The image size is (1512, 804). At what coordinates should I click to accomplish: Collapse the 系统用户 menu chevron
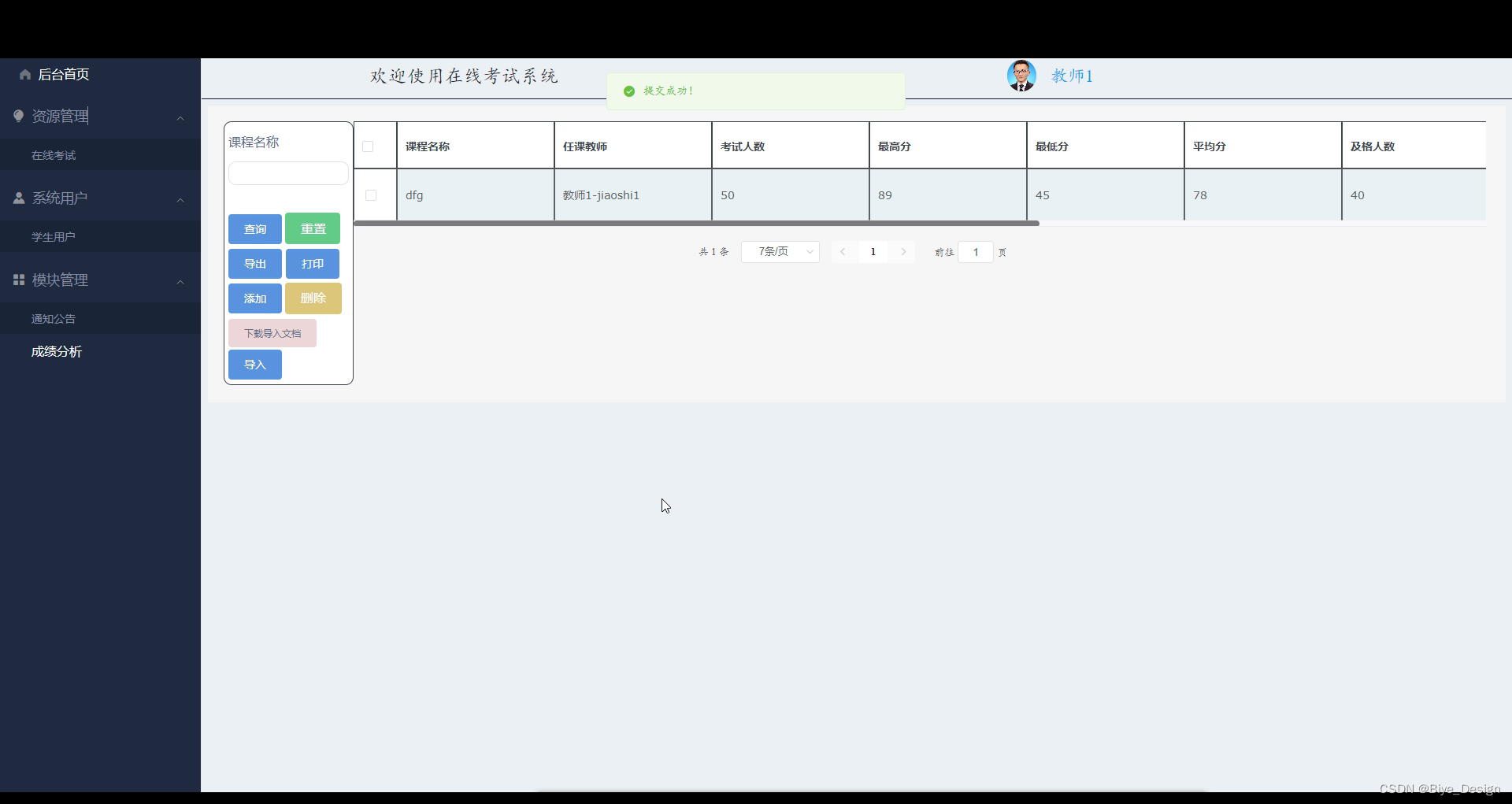click(x=180, y=200)
